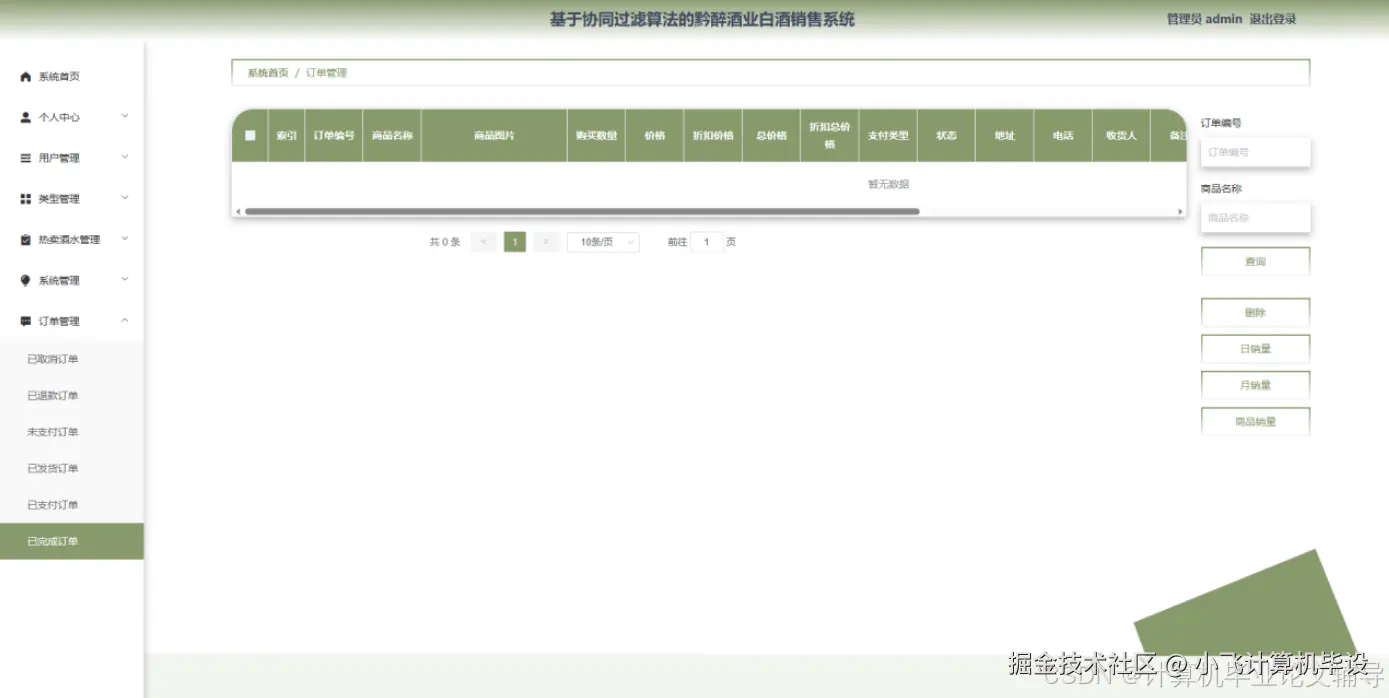Click the table's left scroll arrow
This screenshot has width=1389, height=698.
click(x=237, y=211)
